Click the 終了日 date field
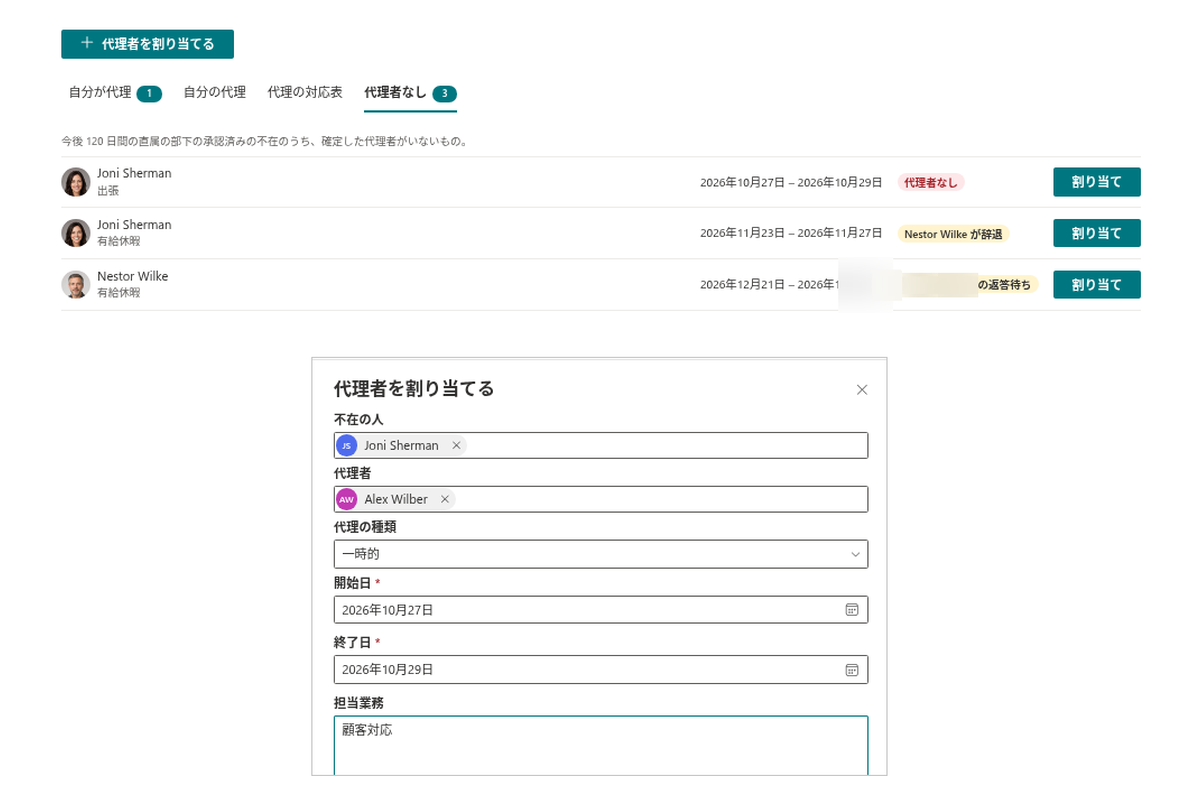 [601, 669]
